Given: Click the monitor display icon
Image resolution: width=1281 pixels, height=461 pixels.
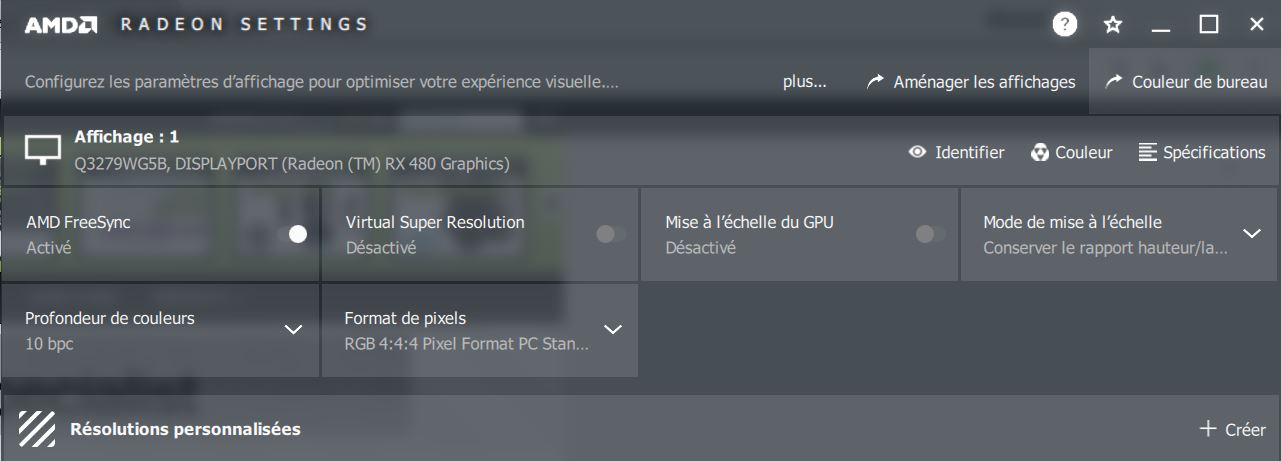Looking at the screenshot, I should pyautogui.click(x=43, y=151).
